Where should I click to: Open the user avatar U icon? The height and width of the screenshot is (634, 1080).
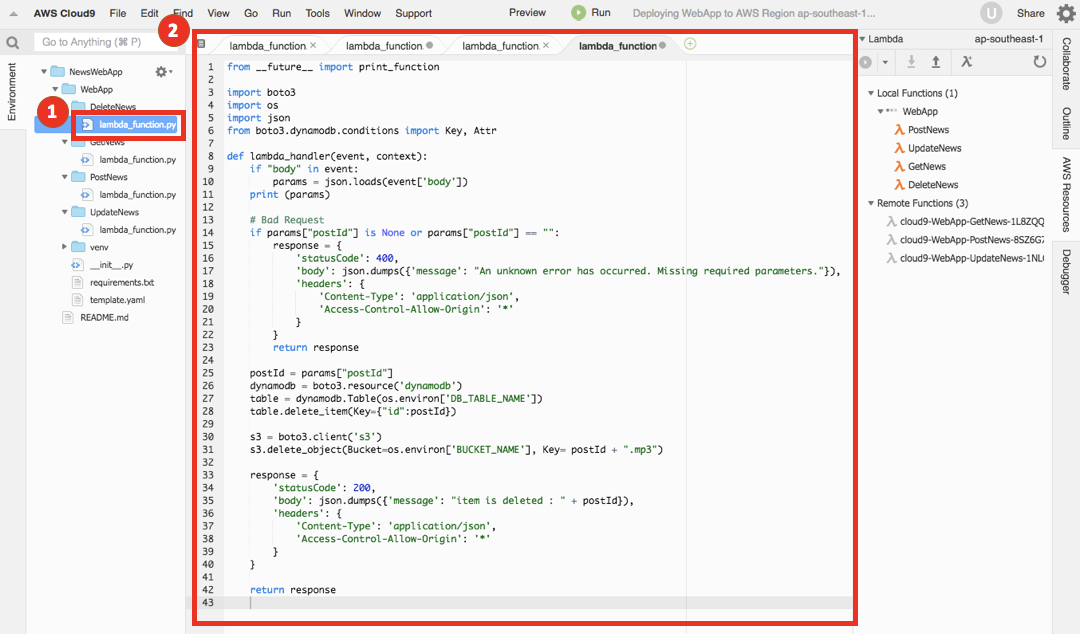pyautogui.click(x=991, y=13)
